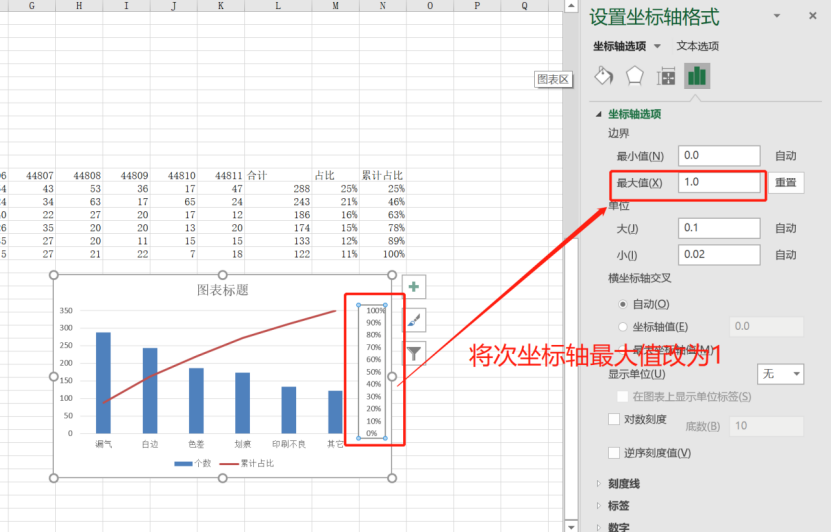Select the secondary percentage axis on chart
This screenshot has width=831, height=532.
pyautogui.click(x=373, y=371)
